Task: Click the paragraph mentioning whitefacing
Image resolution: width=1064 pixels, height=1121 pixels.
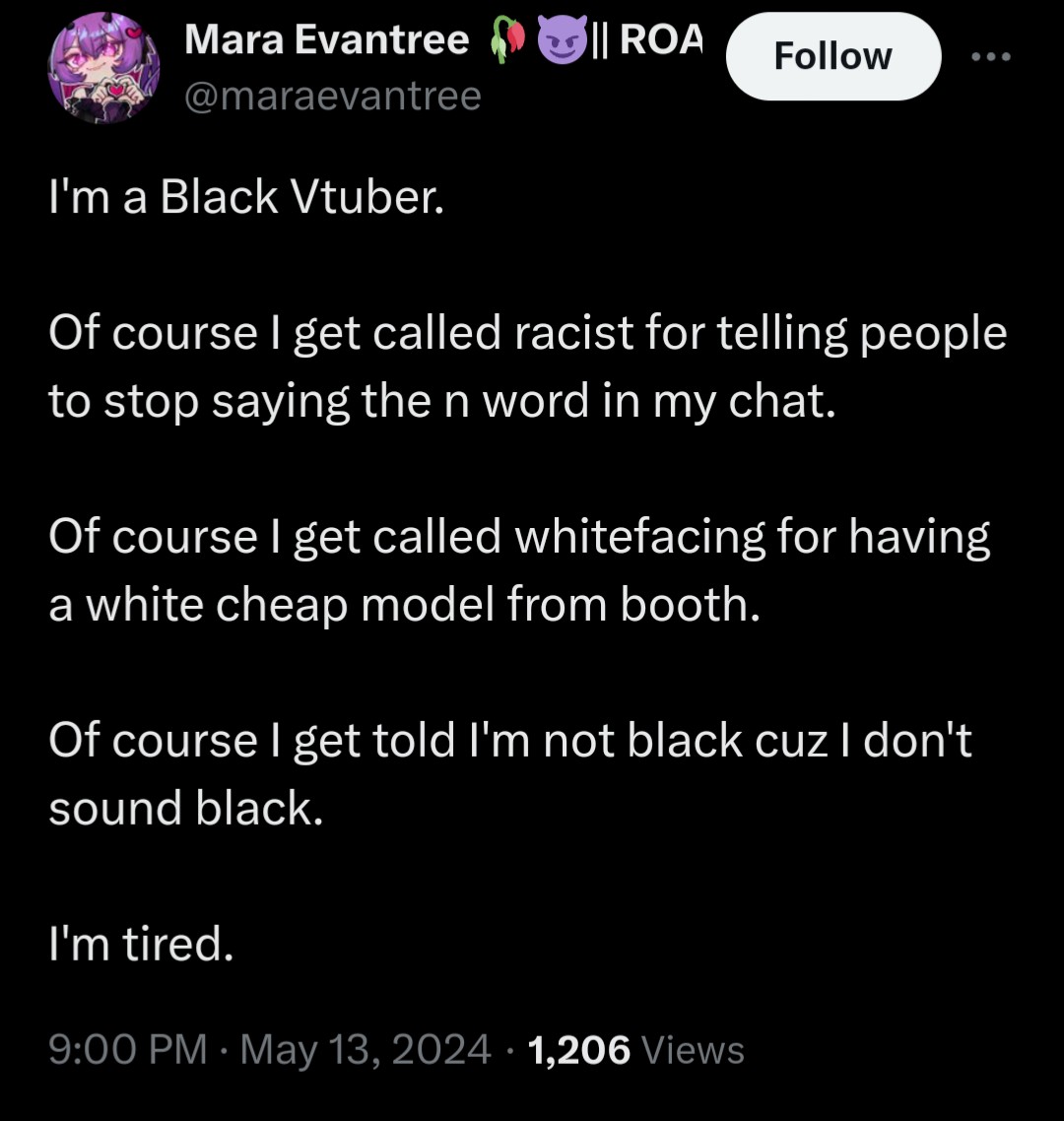Action: [519, 569]
